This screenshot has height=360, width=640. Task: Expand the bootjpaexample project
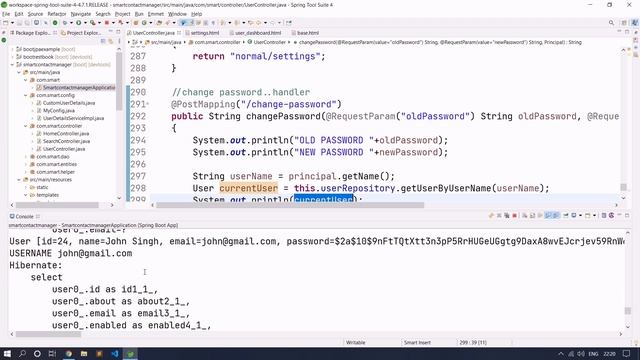coord(13,49)
